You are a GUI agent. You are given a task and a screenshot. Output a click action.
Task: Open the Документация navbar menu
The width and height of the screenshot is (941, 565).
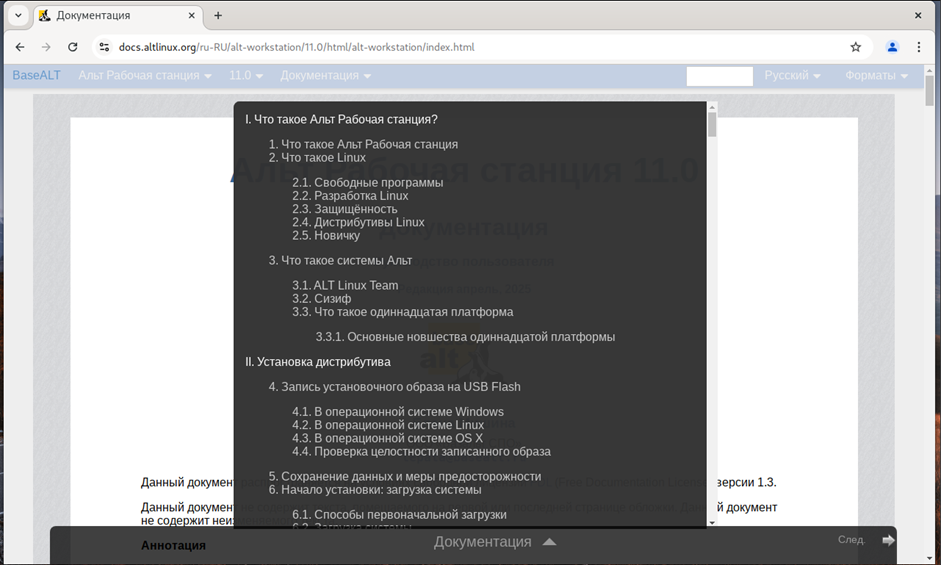point(325,76)
